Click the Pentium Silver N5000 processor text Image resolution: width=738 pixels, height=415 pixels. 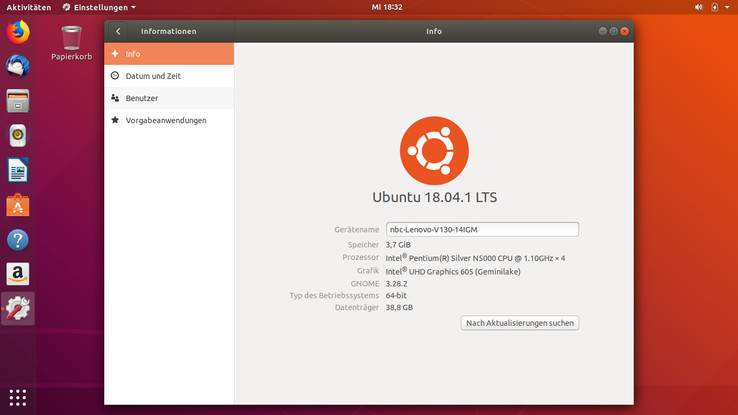point(475,258)
